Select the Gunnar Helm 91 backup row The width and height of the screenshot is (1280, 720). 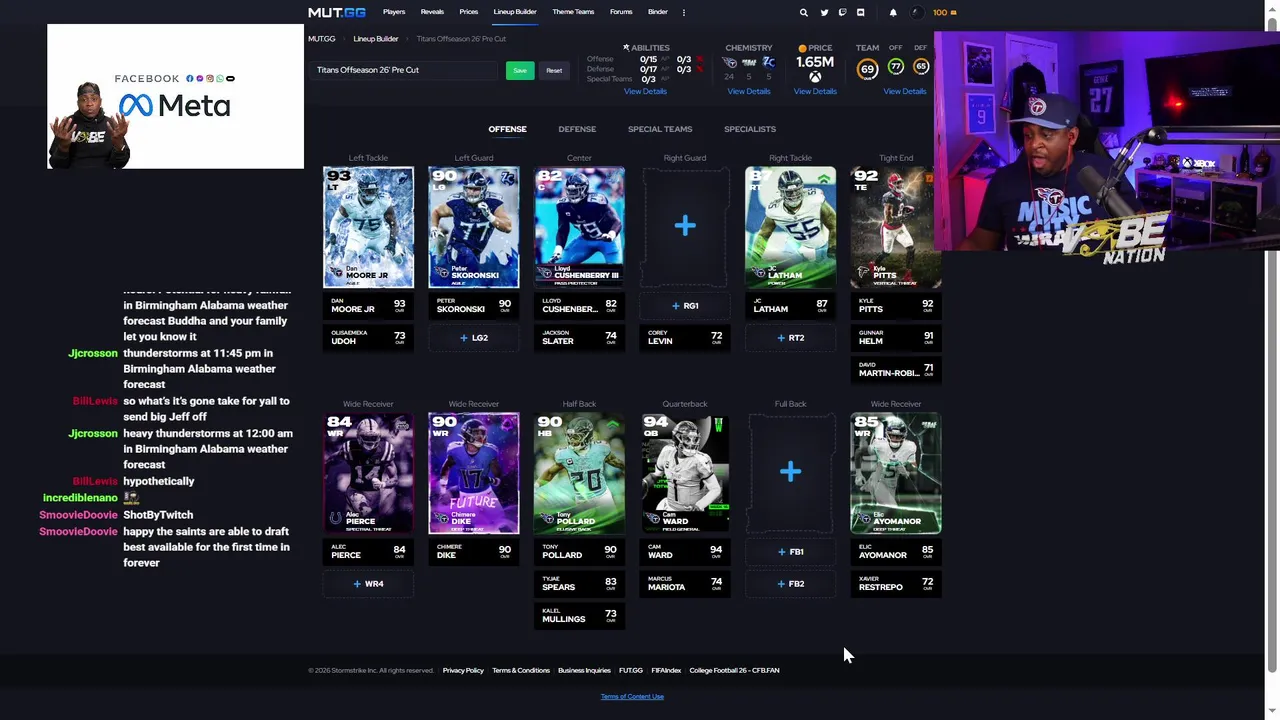pos(896,338)
